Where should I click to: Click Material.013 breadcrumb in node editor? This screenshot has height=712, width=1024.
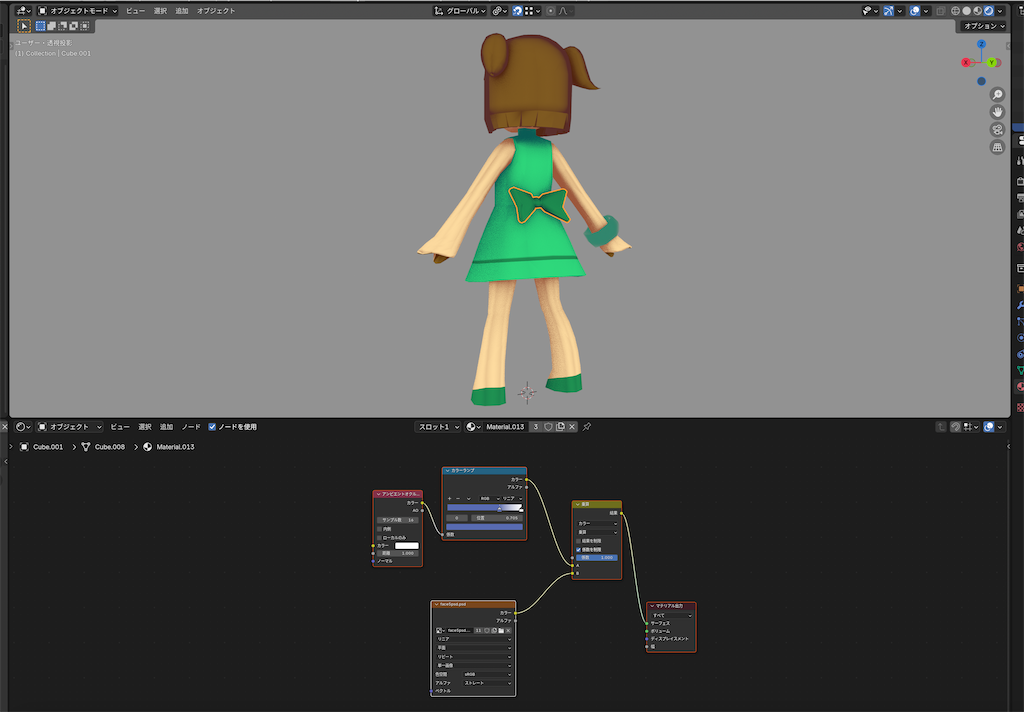point(168,447)
